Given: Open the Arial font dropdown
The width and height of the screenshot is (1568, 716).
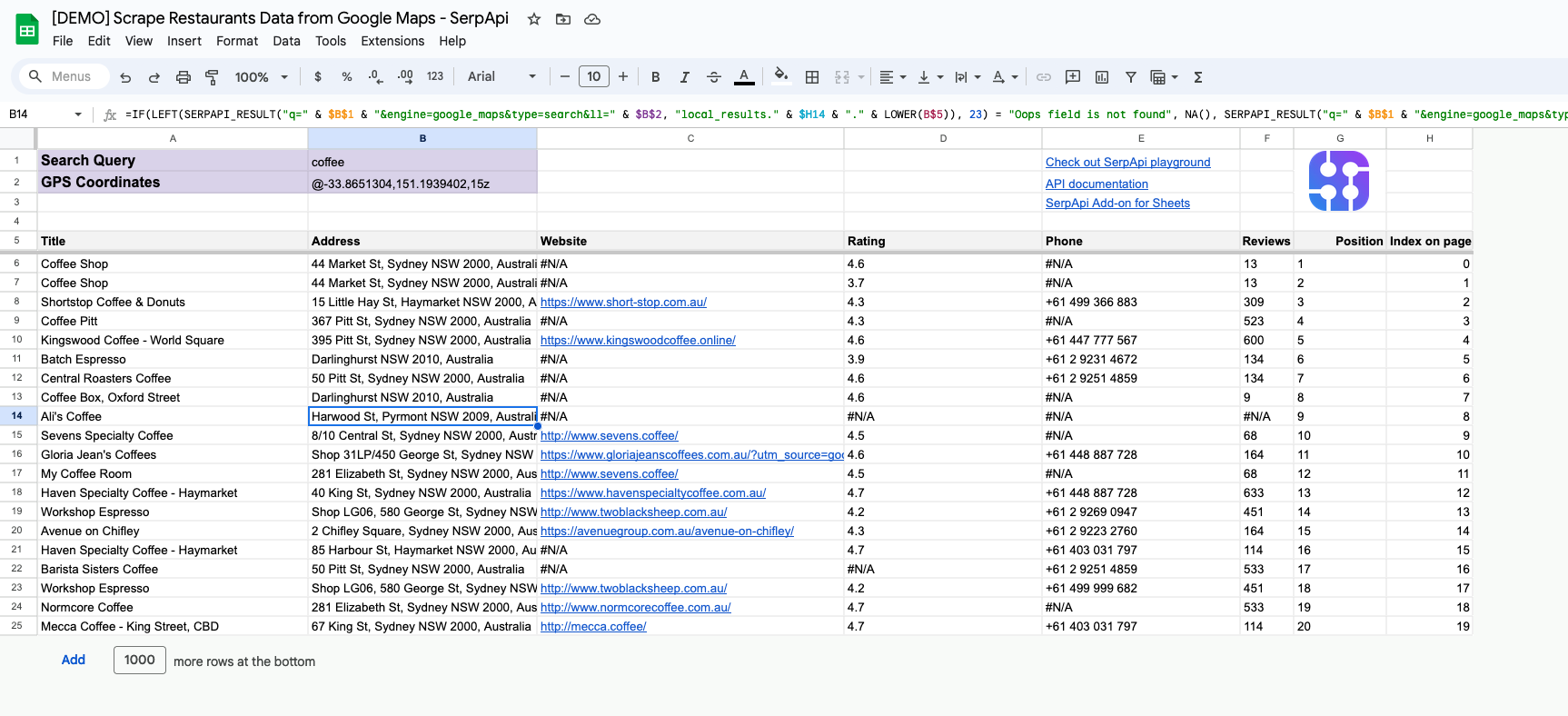Looking at the screenshot, I should tap(501, 77).
